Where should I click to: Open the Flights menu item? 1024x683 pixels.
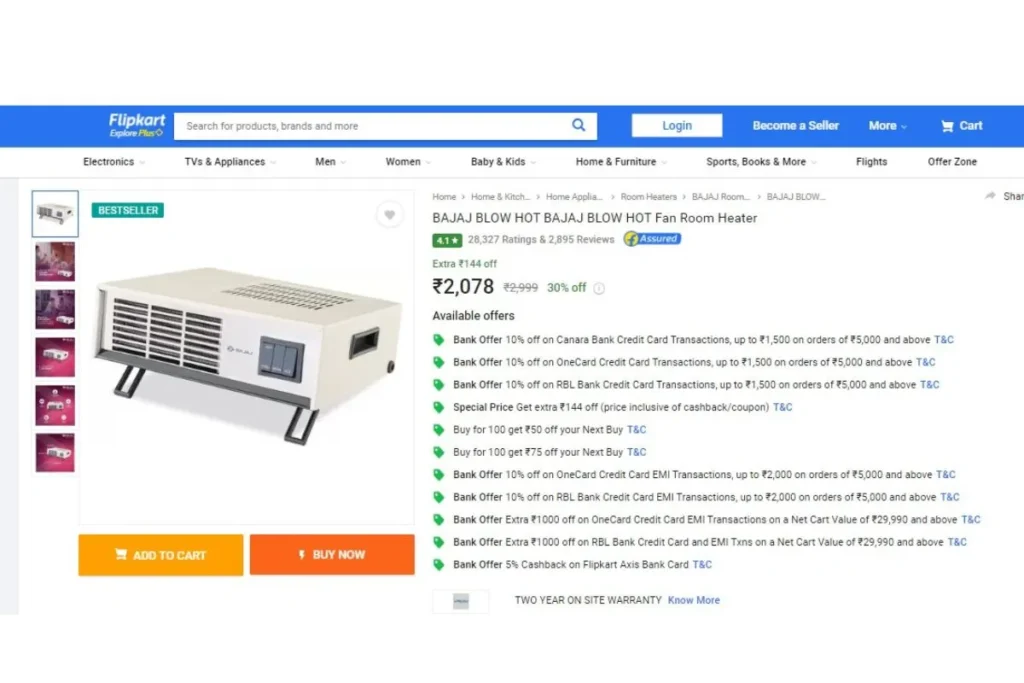pos(871,162)
